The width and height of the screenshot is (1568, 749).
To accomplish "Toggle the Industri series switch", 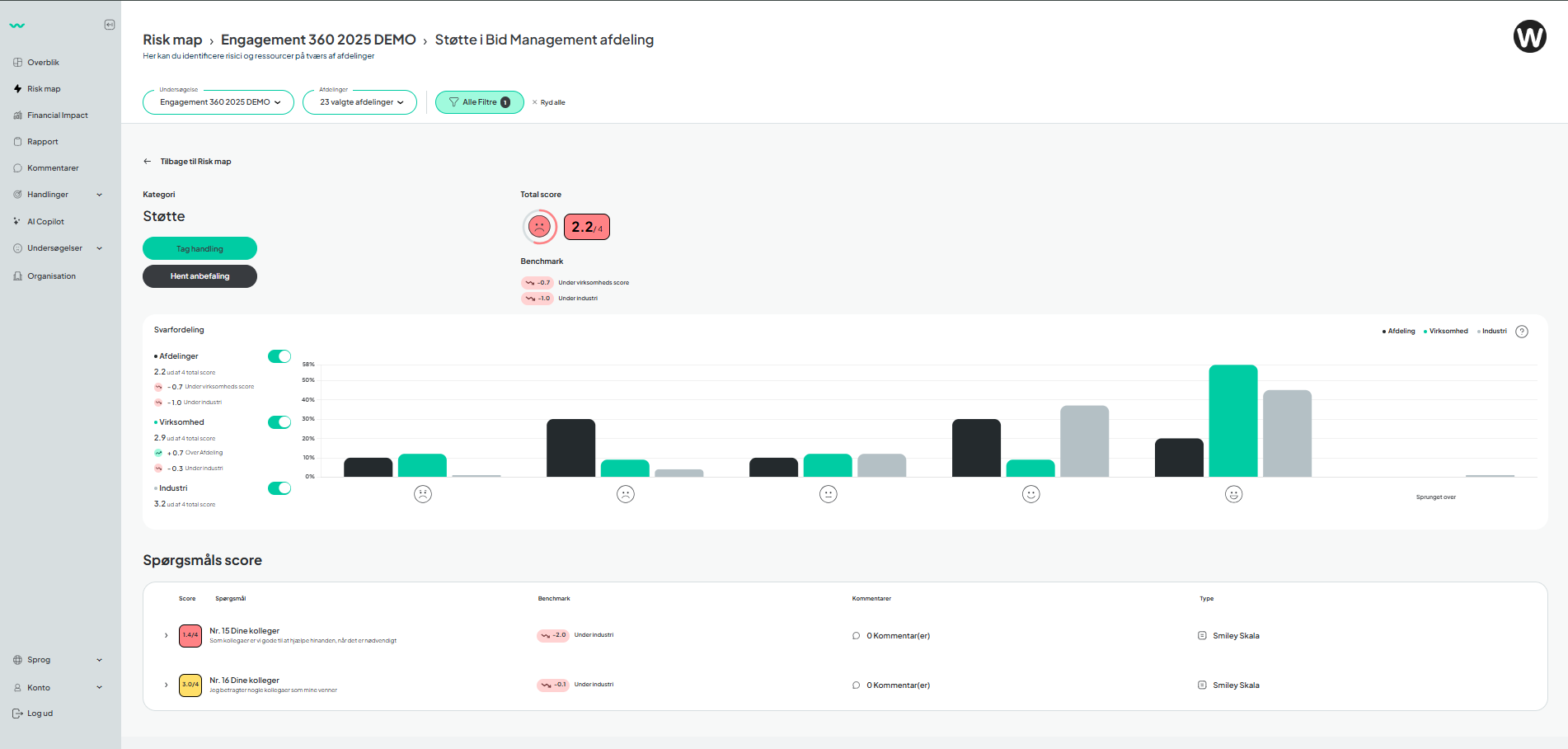I will [x=279, y=488].
